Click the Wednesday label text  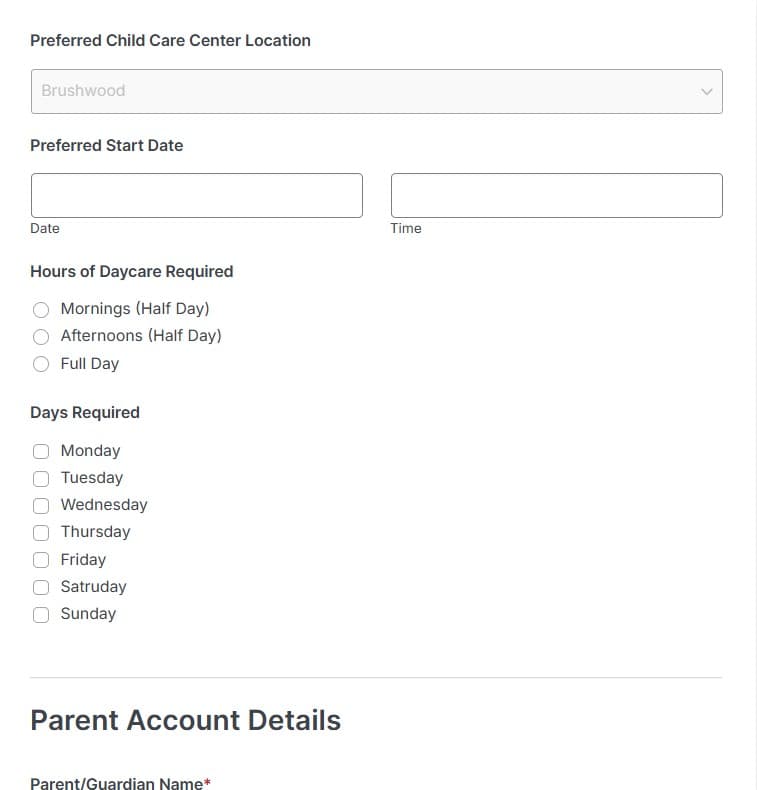click(104, 504)
